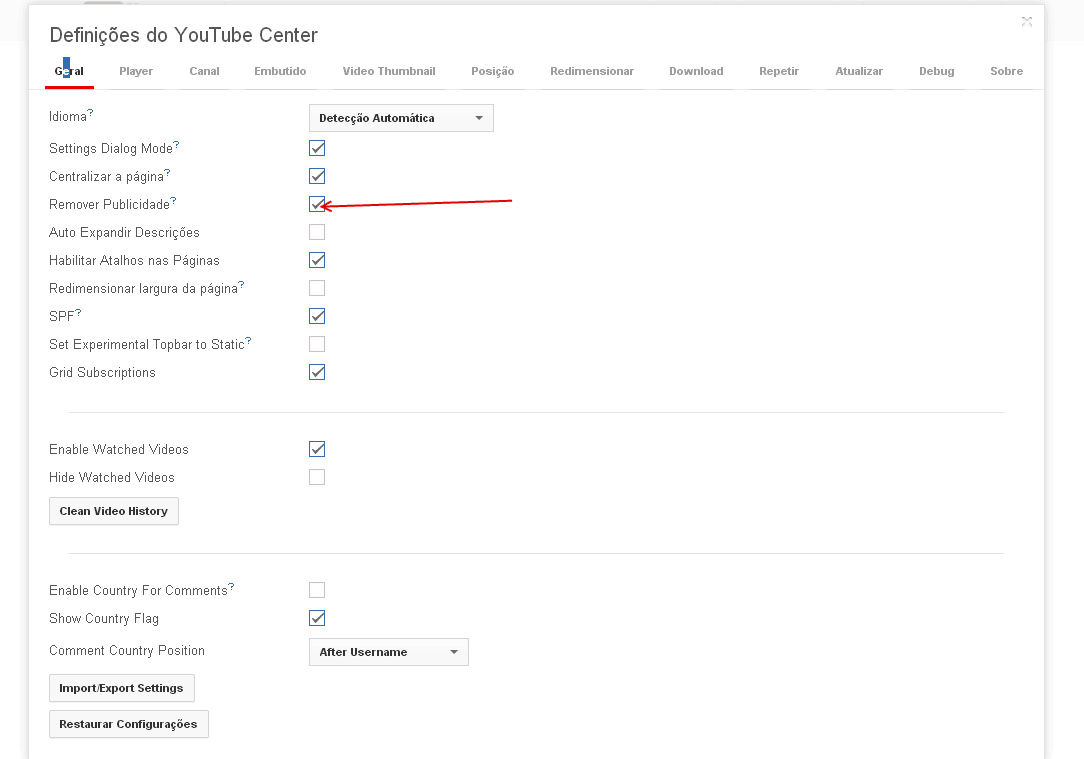1084x759 pixels.
Task: Open the Debug tab
Action: (937, 71)
